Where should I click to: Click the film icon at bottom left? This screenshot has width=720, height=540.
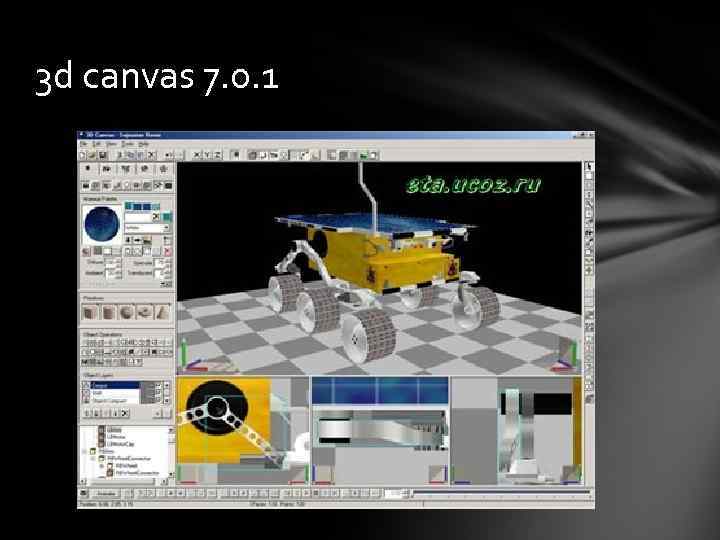(84, 494)
